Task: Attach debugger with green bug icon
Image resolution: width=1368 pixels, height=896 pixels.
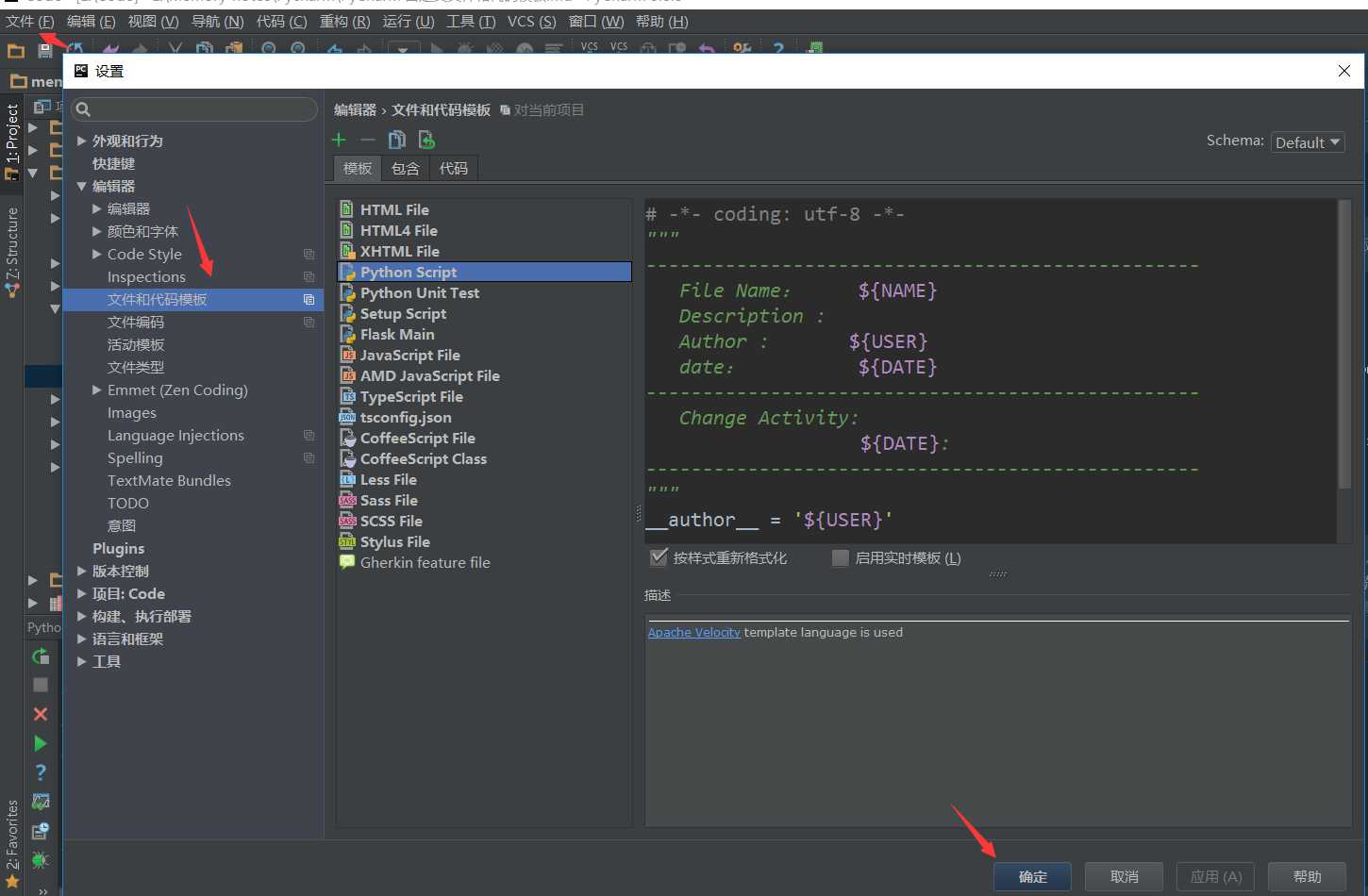Action: click(x=41, y=860)
